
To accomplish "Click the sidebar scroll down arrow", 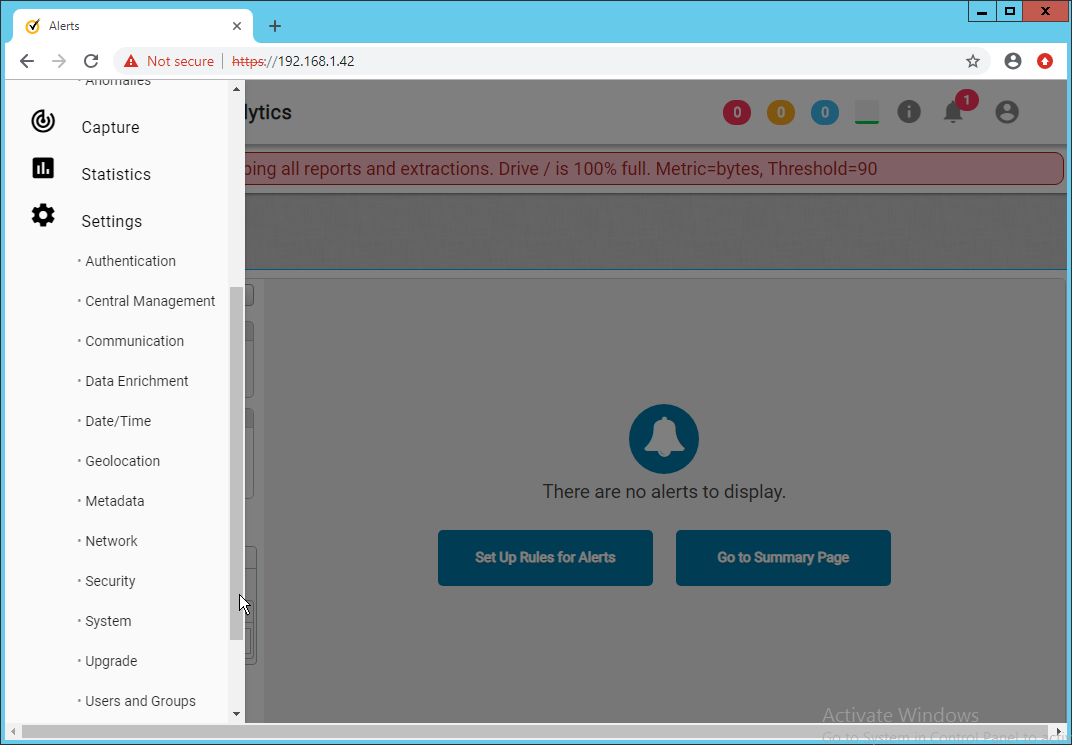I will coord(237,714).
